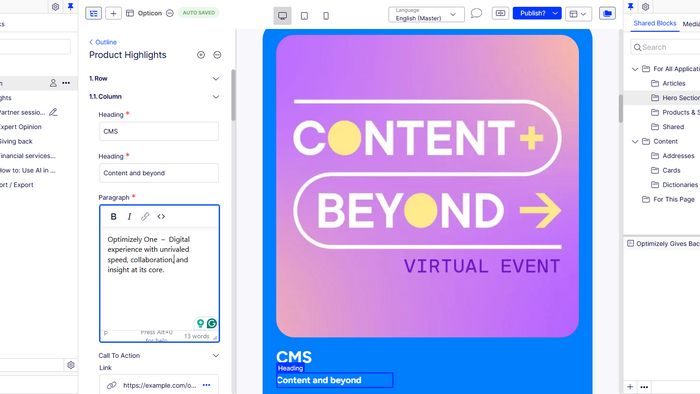Open the three-dot menu at assets panel bottom

click(x=644, y=387)
